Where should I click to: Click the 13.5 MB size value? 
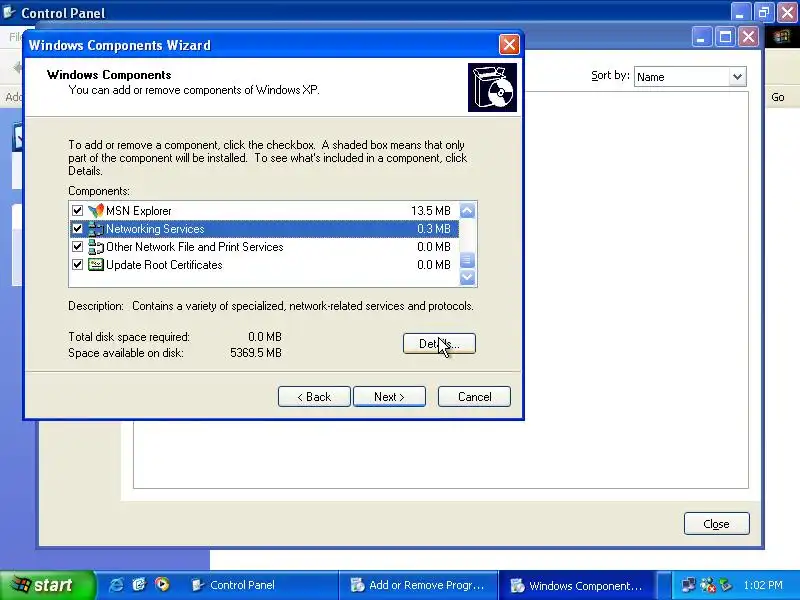tap(431, 211)
